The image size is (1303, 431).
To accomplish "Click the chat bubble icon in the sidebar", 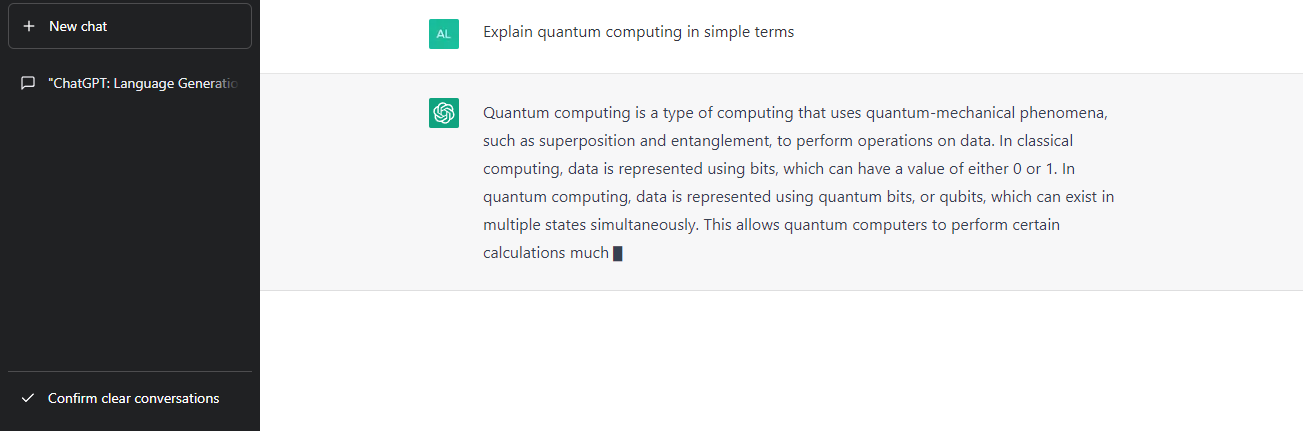I will click(28, 83).
